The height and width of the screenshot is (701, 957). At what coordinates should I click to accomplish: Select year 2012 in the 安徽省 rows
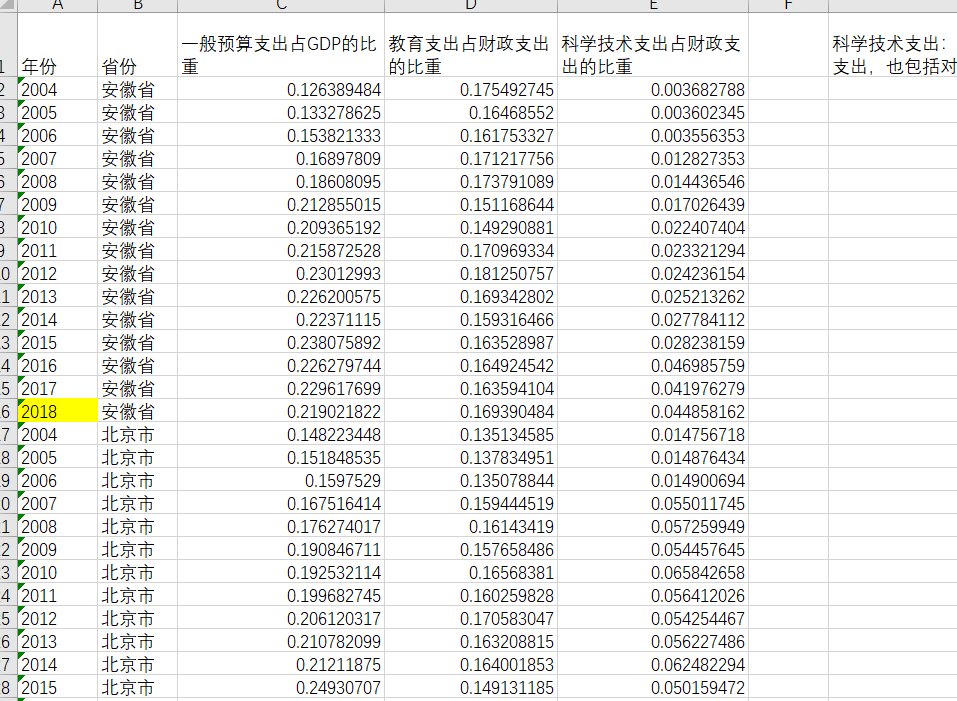pyautogui.click(x=57, y=273)
